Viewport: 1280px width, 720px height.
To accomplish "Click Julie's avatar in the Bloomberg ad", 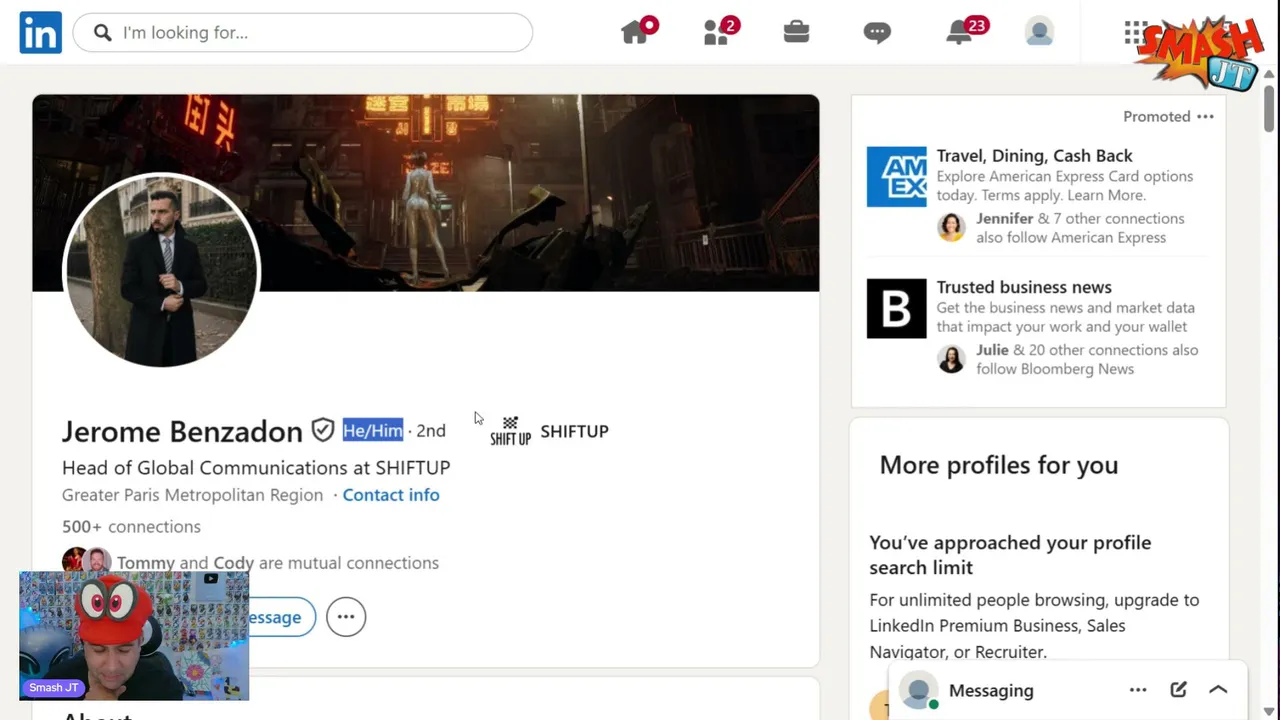I will click(x=951, y=358).
